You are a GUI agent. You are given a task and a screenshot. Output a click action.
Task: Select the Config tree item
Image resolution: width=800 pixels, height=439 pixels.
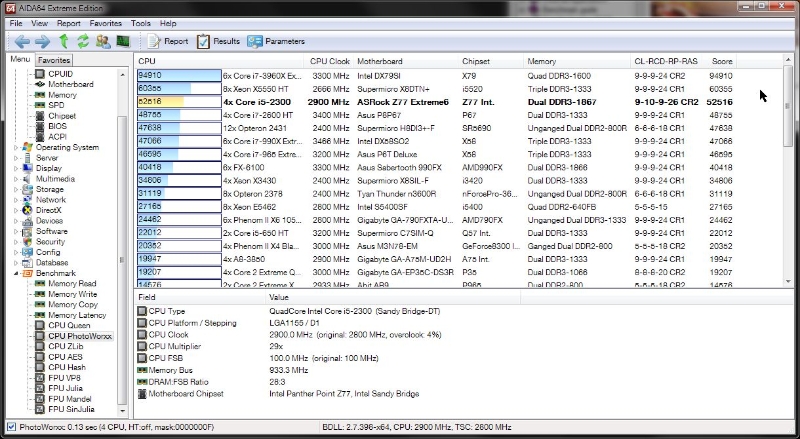click(x=48, y=252)
